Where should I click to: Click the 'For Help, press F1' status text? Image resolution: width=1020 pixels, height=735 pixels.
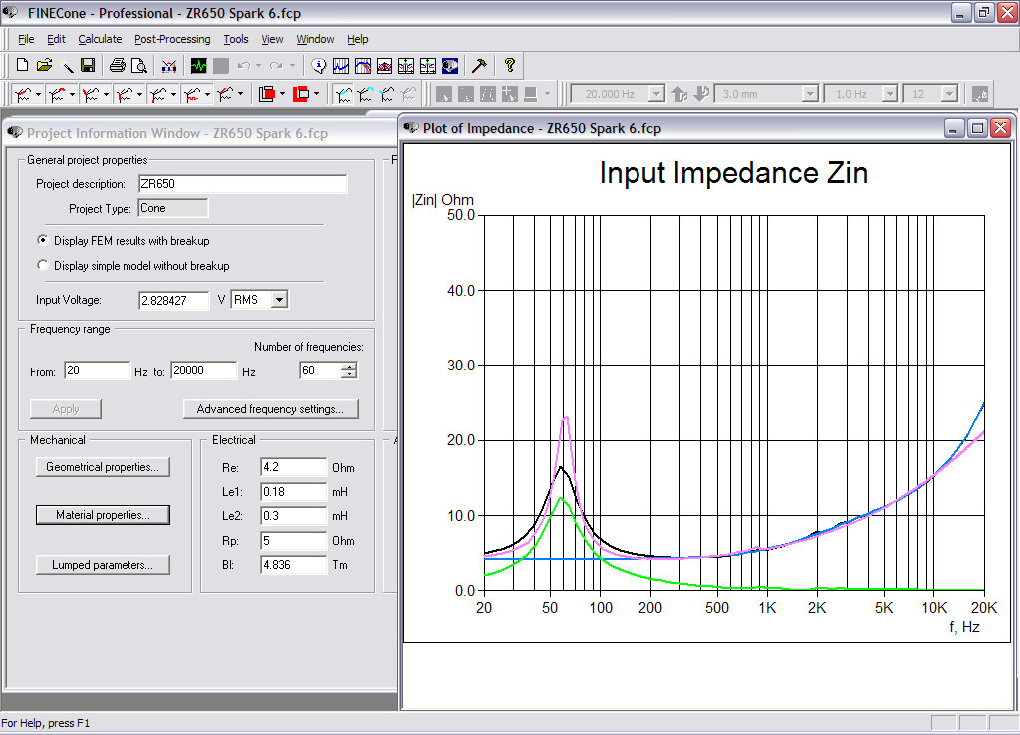(46, 723)
